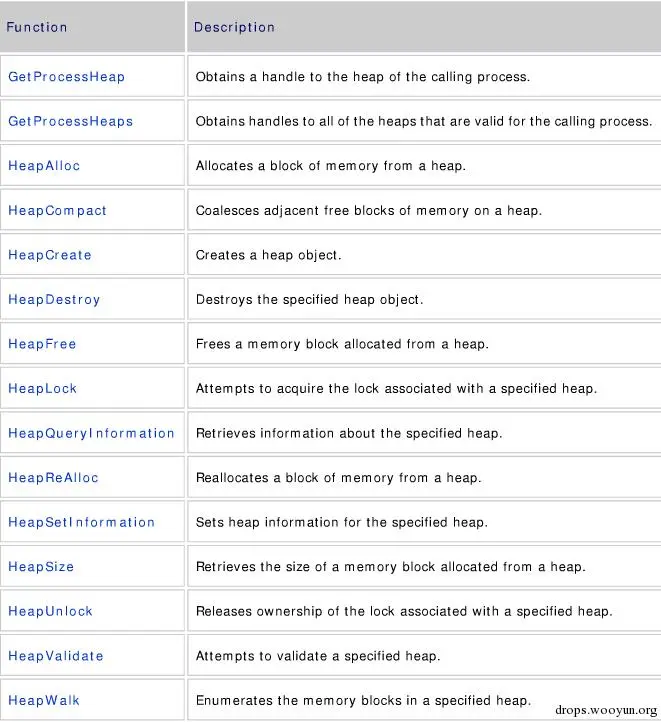Click the HeapAlloc description text

[x=330, y=166]
